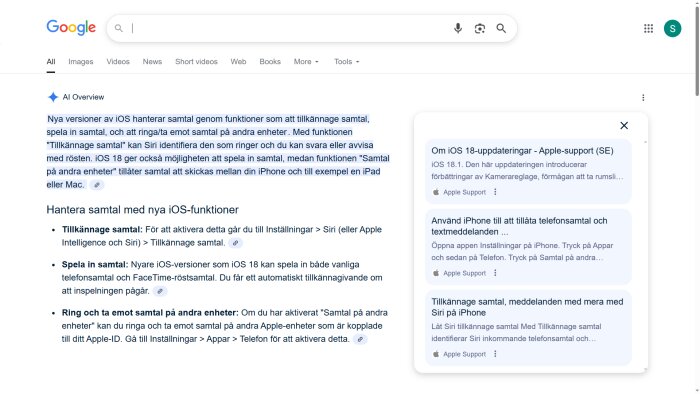
Task: Switch to the Videos tab
Action: pos(118,62)
